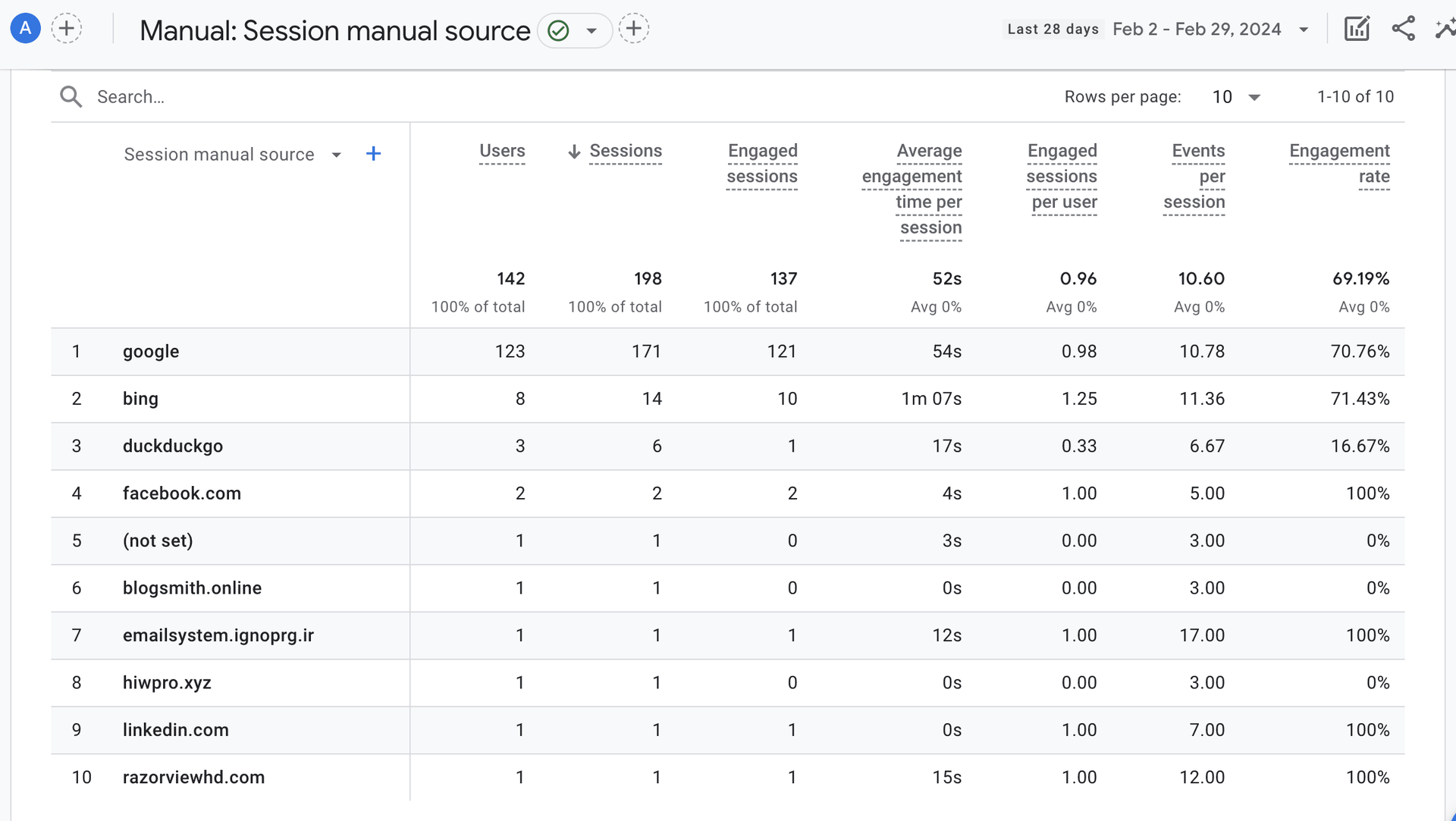Click the table search magnifier icon

pos(71,96)
